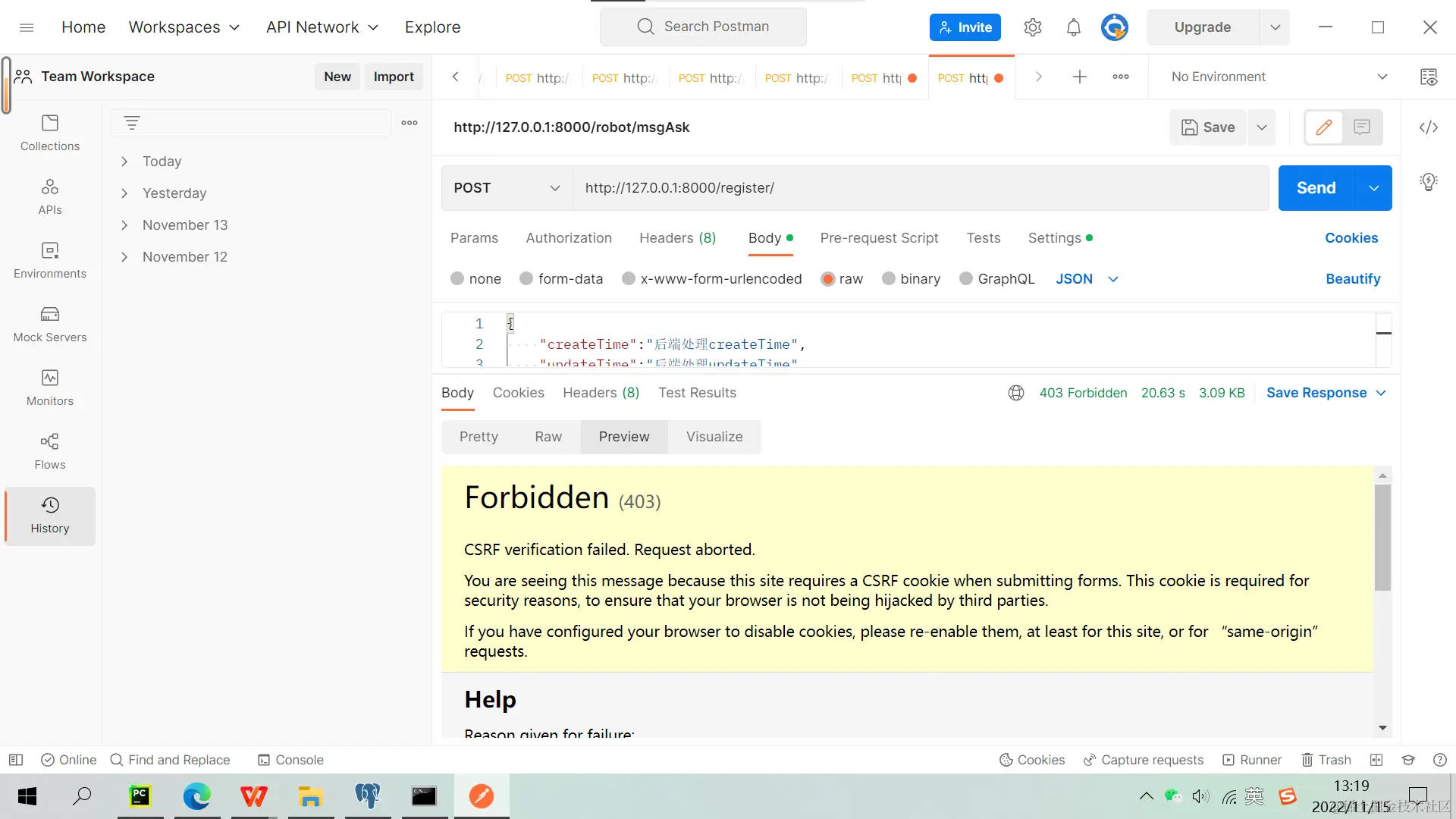
Task: Open Bootcamp icon in status bar
Action: coord(1408,760)
